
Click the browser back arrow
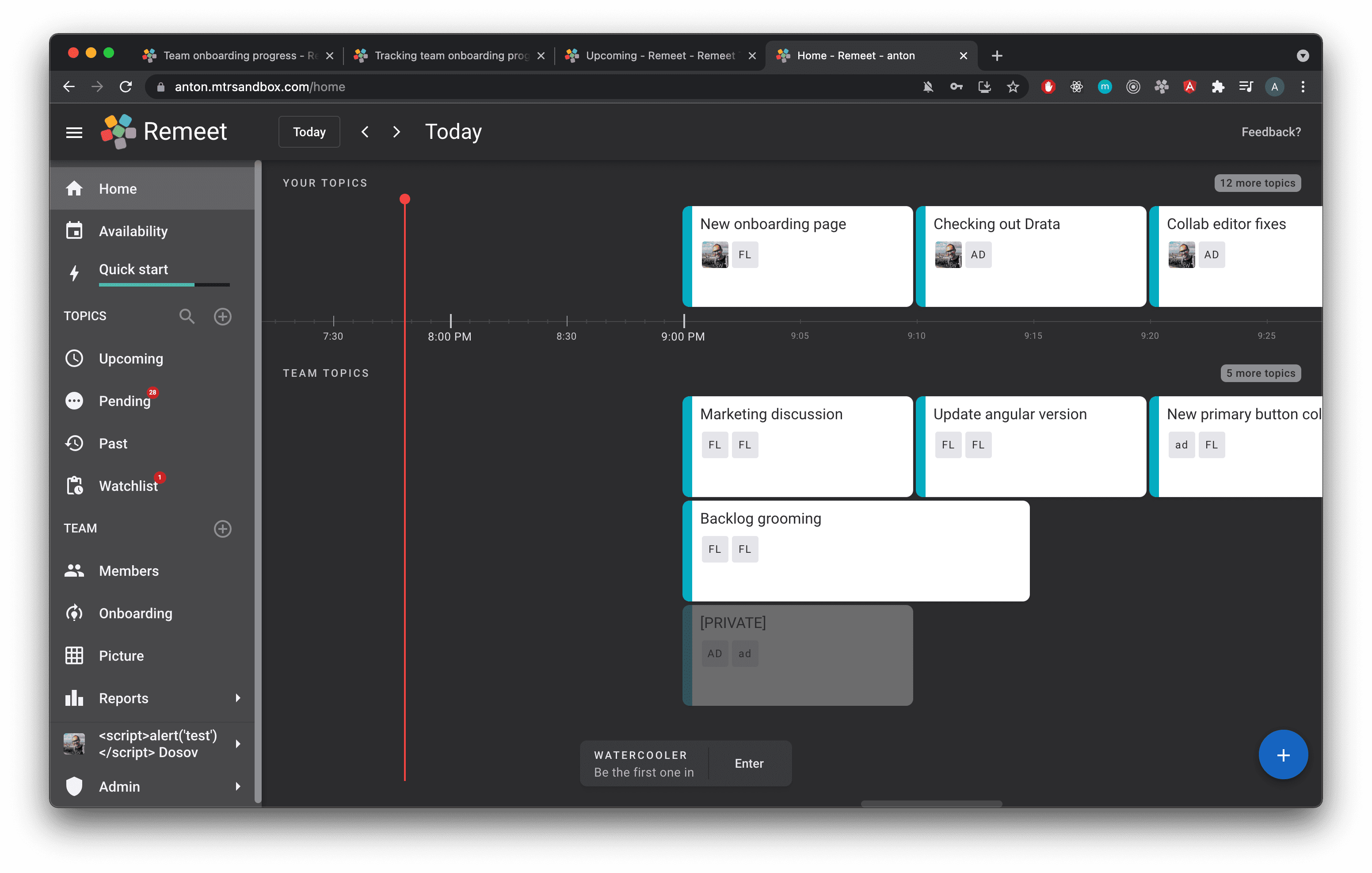(x=69, y=87)
